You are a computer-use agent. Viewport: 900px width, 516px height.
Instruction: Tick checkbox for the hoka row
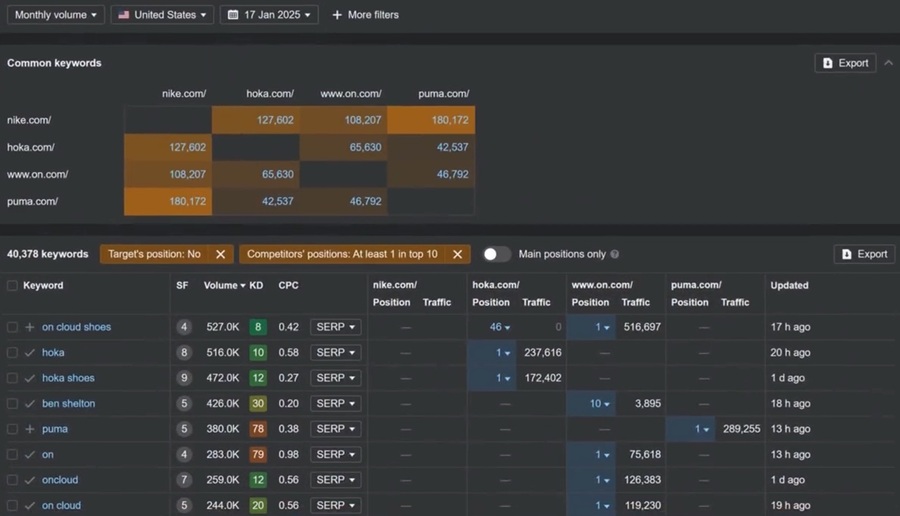[12, 352]
